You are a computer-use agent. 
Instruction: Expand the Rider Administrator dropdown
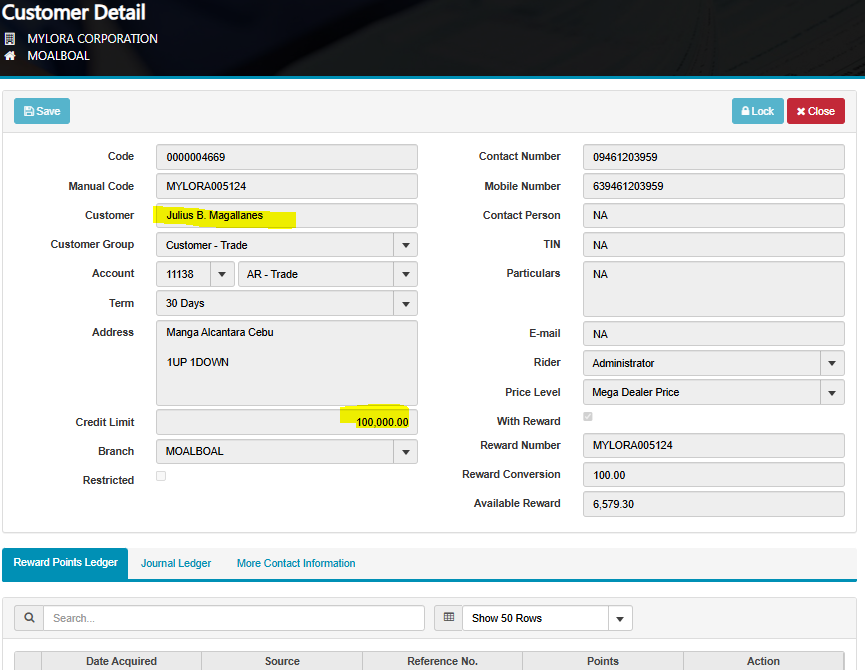tap(832, 363)
